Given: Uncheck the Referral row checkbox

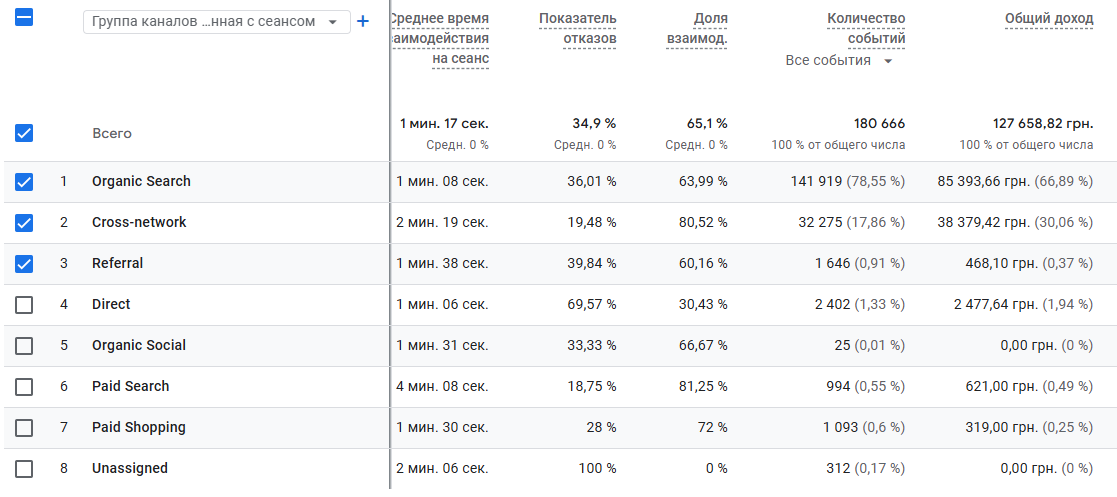Looking at the screenshot, I should click(x=24, y=263).
